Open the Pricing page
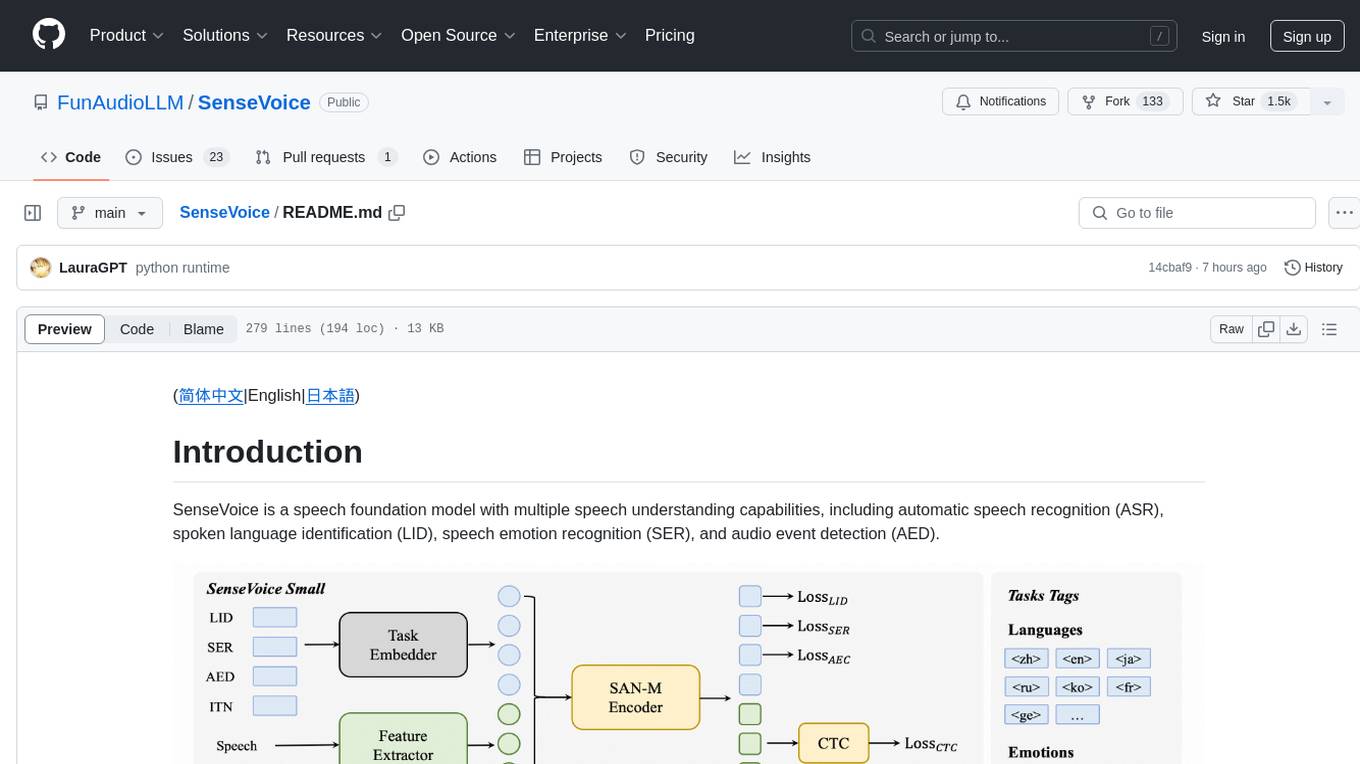 coord(670,35)
